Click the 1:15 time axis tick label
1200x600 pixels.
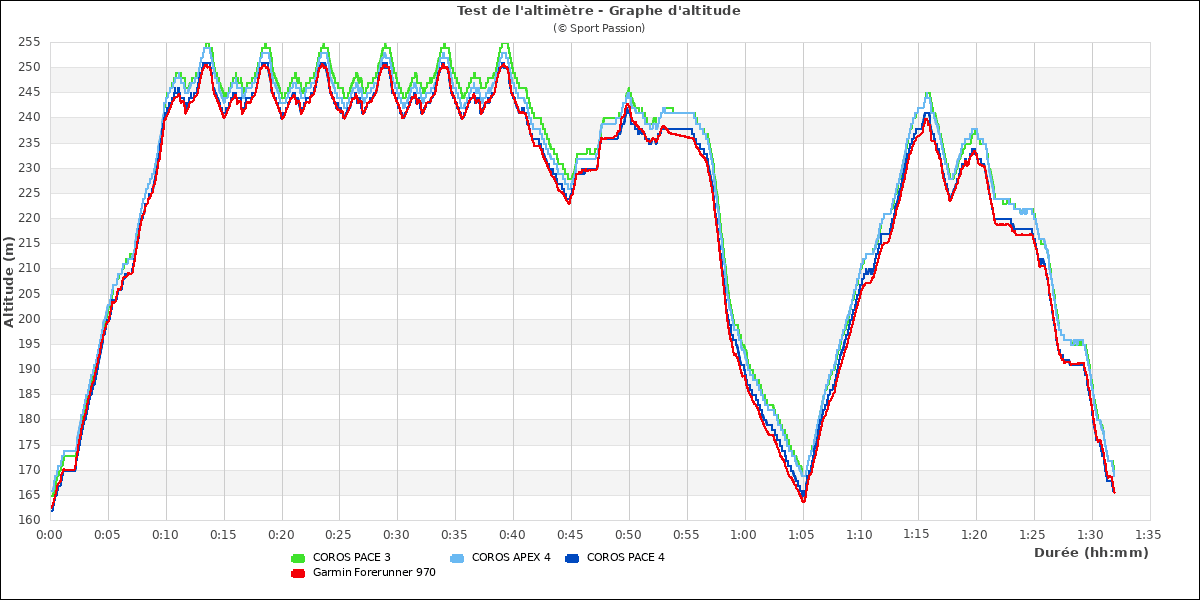pos(917,535)
